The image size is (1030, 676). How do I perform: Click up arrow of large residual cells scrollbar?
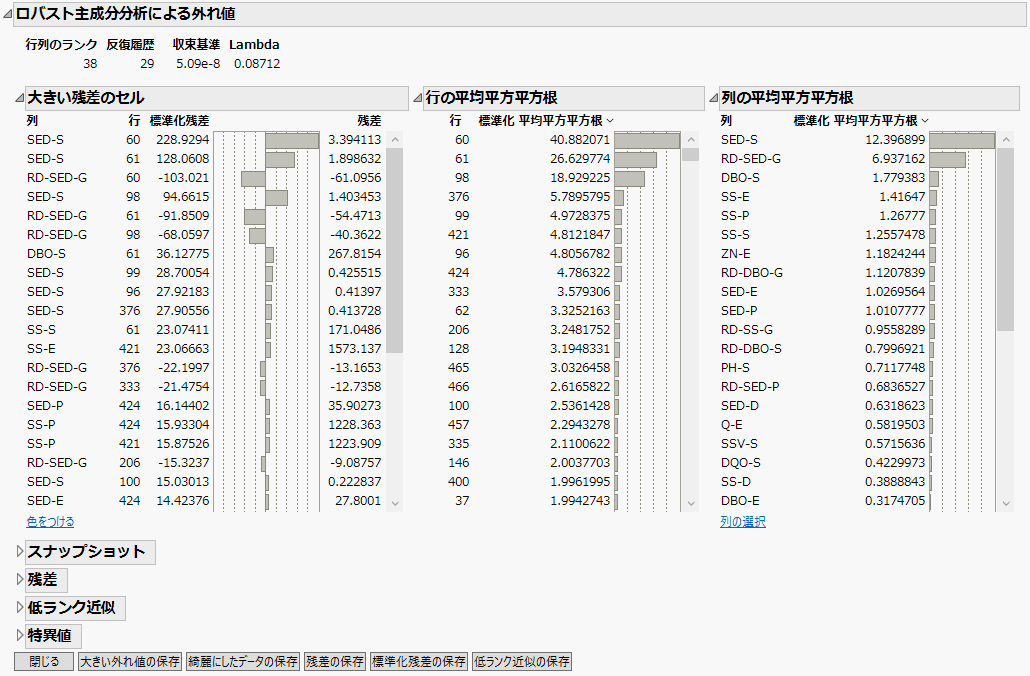[395, 139]
